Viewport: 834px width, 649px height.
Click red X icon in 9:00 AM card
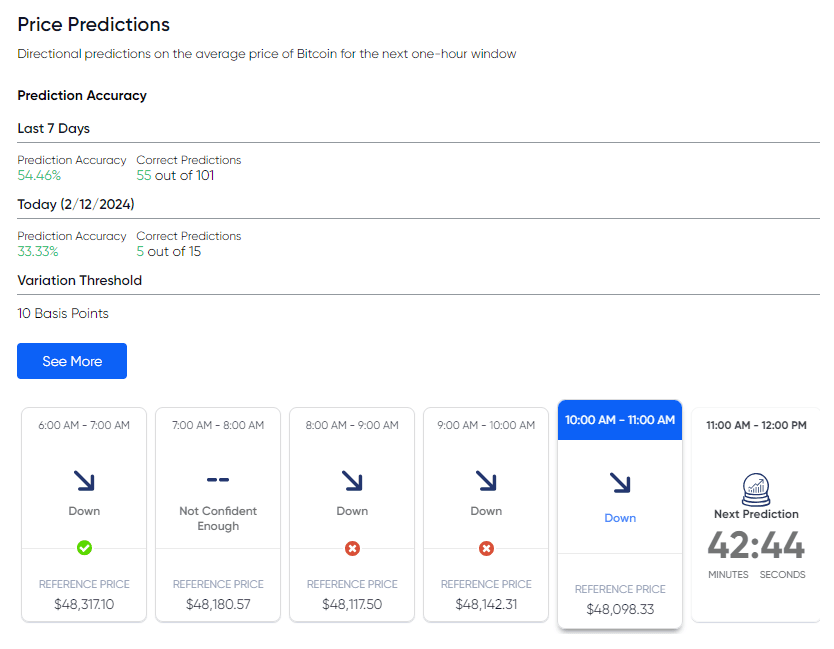coord(486,548)
